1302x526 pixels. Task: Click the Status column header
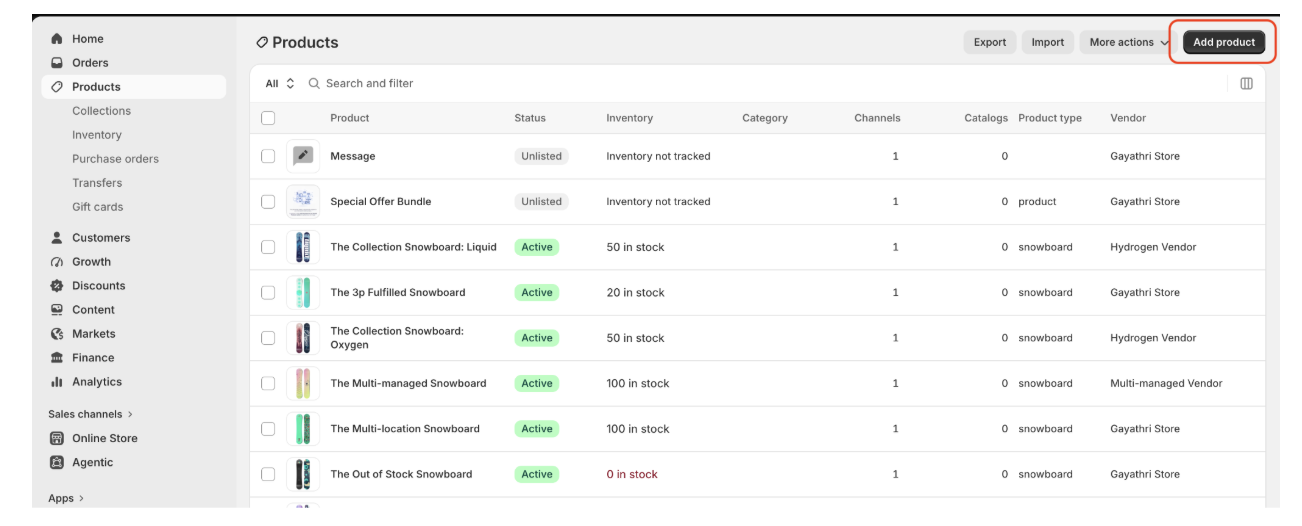pyautogui.click(x=530, y=118)
